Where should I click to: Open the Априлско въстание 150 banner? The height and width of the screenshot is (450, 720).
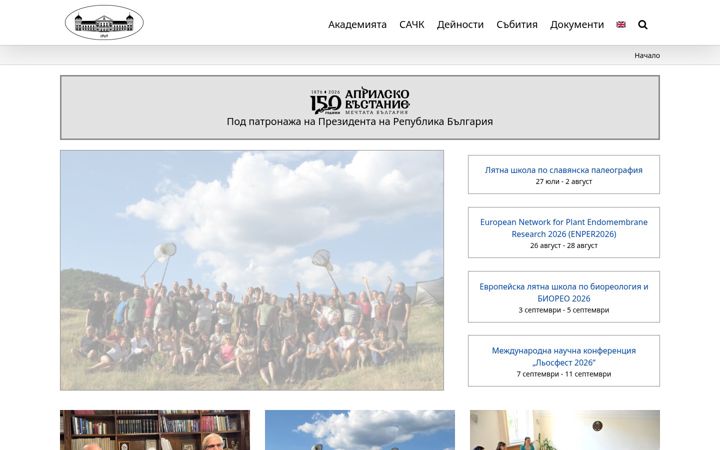360,101
